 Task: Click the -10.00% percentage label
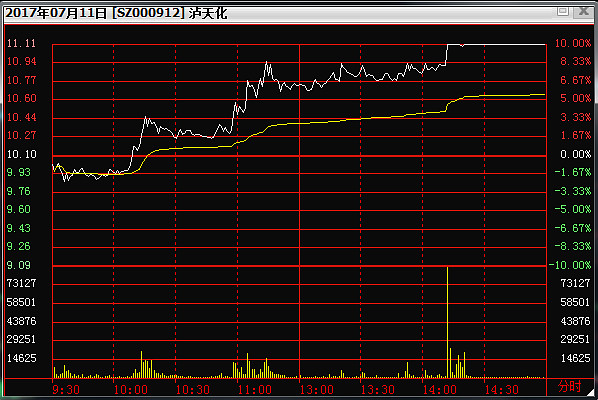click(x=570, y=265)
